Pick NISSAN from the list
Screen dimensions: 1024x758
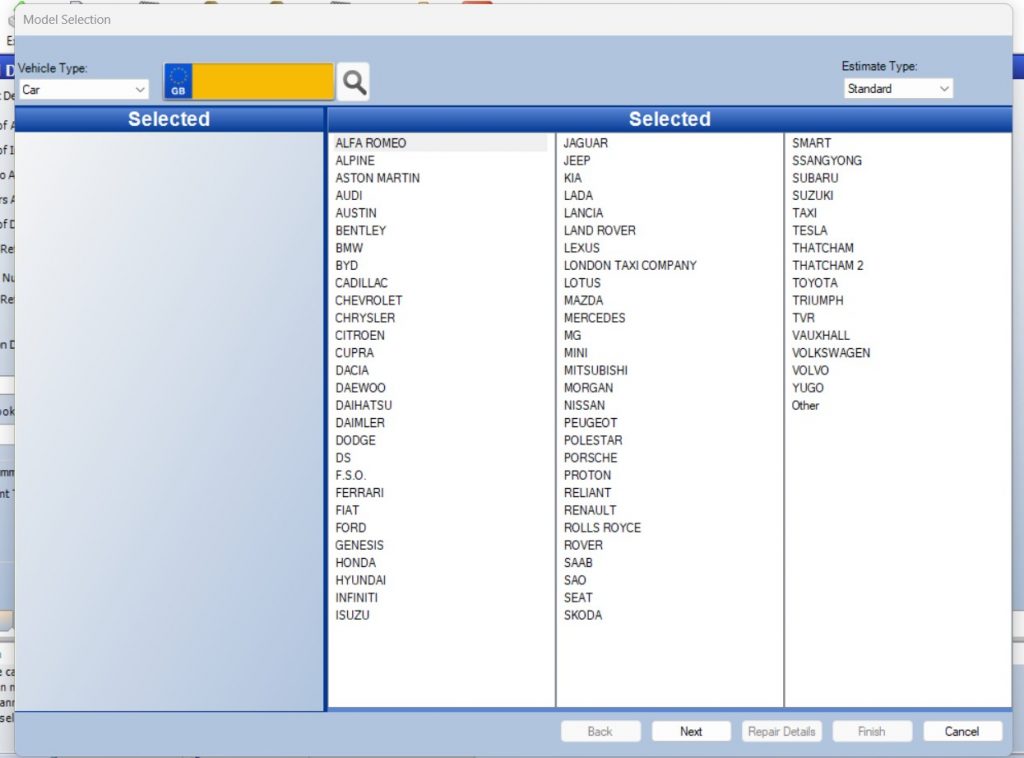pos(584,405)
